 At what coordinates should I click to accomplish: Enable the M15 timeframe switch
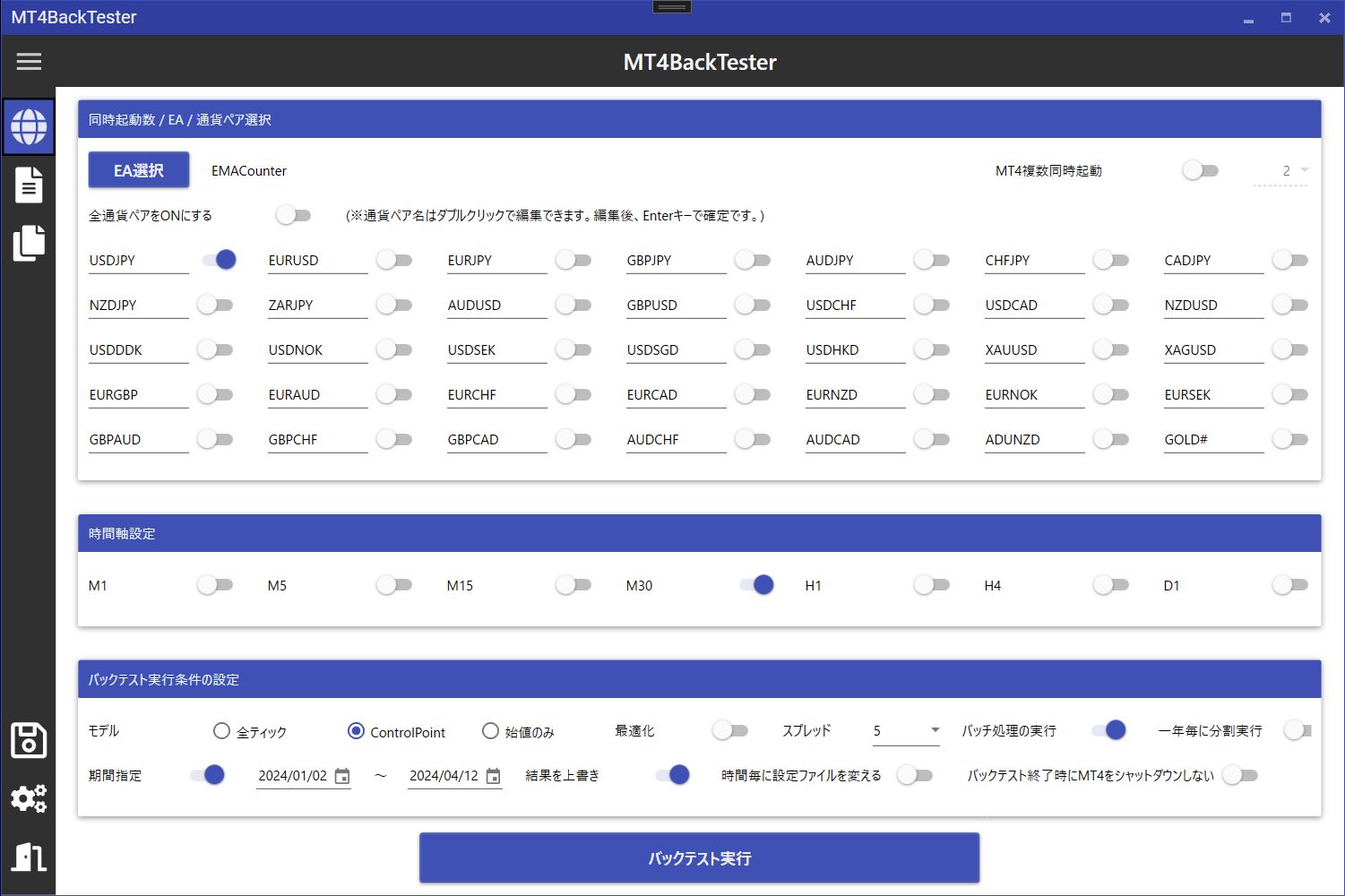573,585
